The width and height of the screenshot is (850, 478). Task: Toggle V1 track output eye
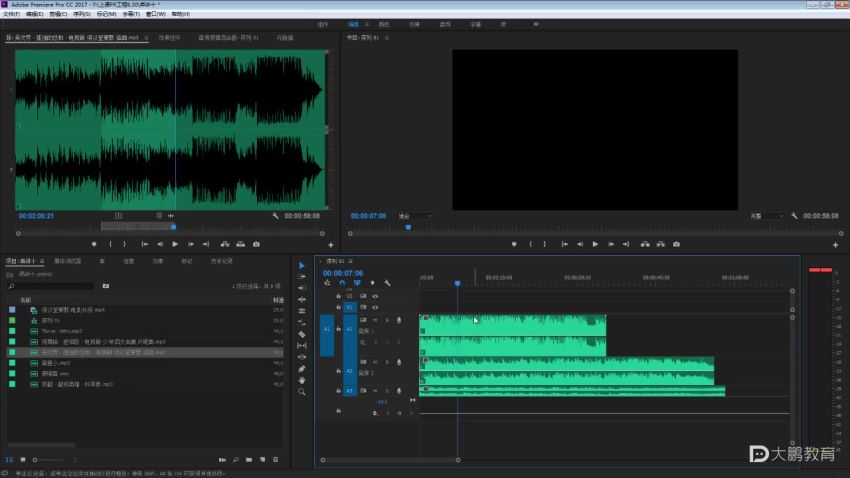point(375,307)
